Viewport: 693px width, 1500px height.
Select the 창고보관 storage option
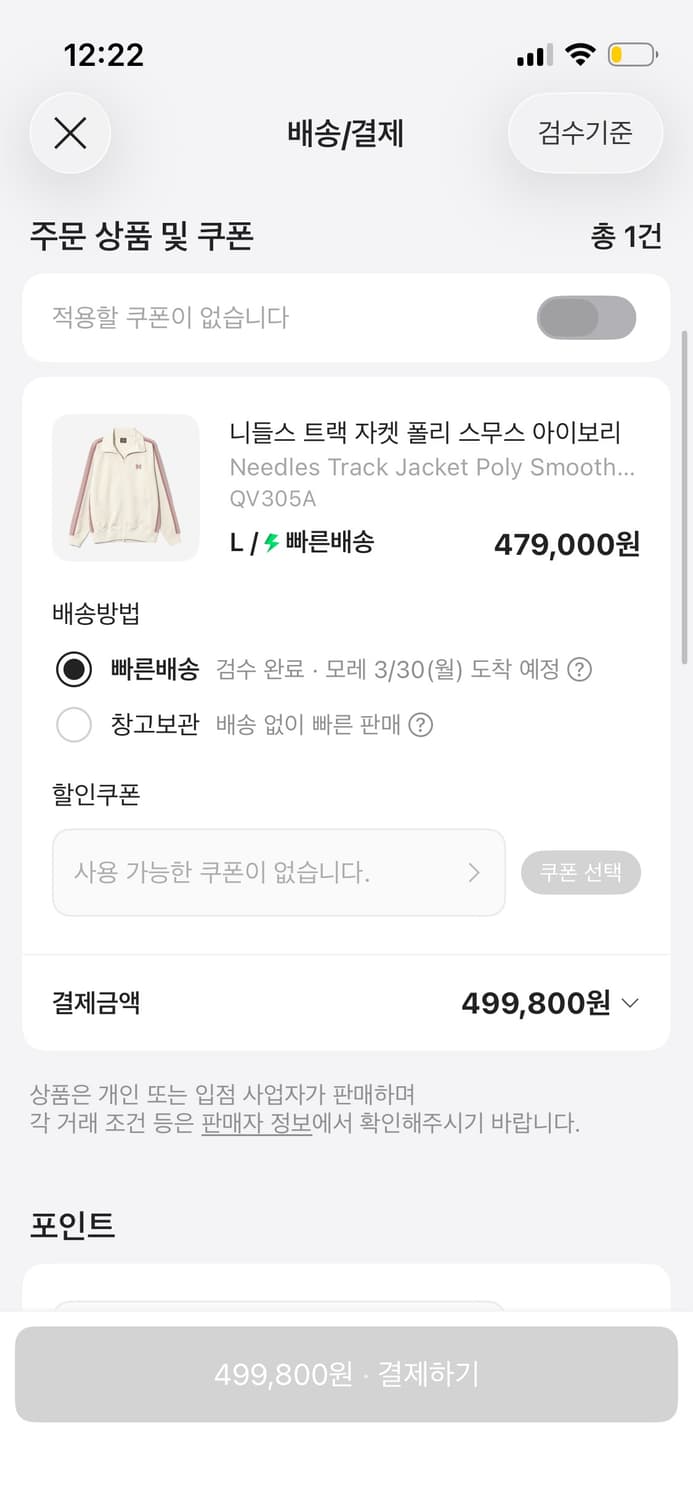(74, 724)
